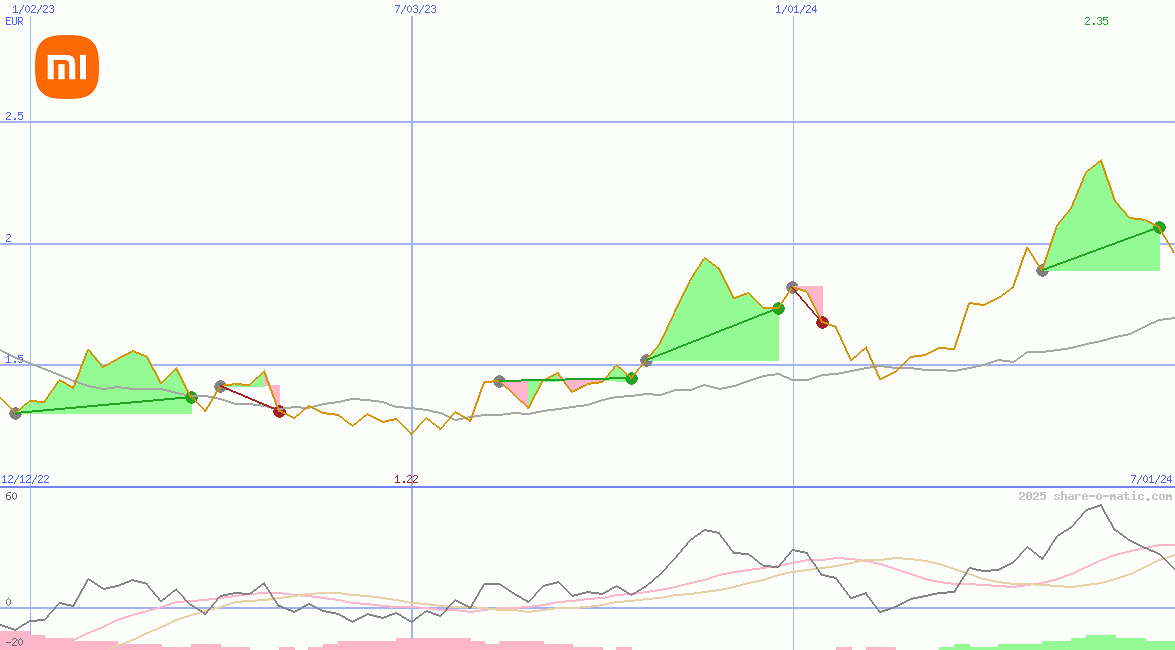Select the red exit dot near the mid-chart decline
The height and width of the screenshot is (650, 1175).
click(x=279, y=411)
